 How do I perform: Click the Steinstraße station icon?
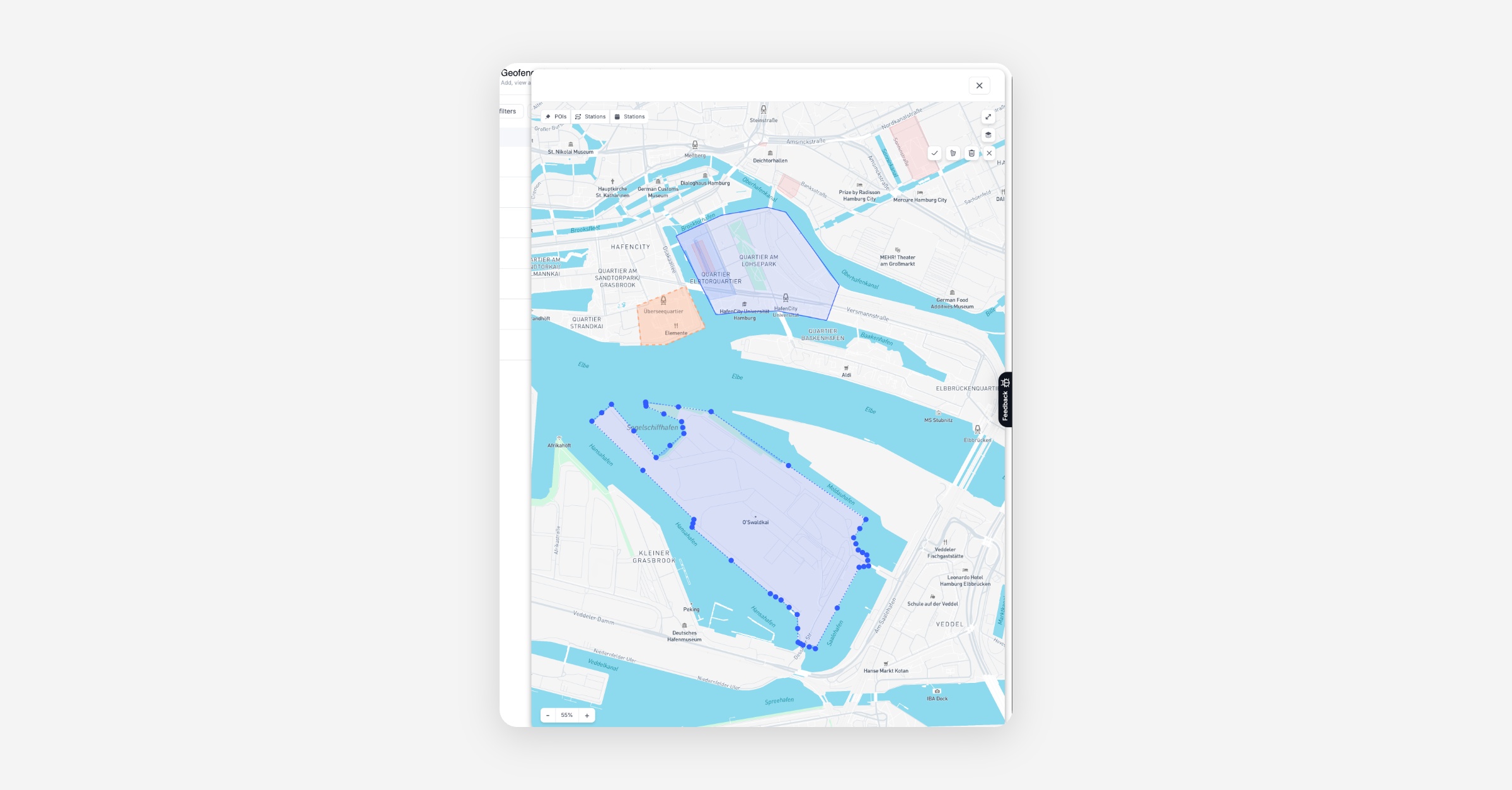764,109
